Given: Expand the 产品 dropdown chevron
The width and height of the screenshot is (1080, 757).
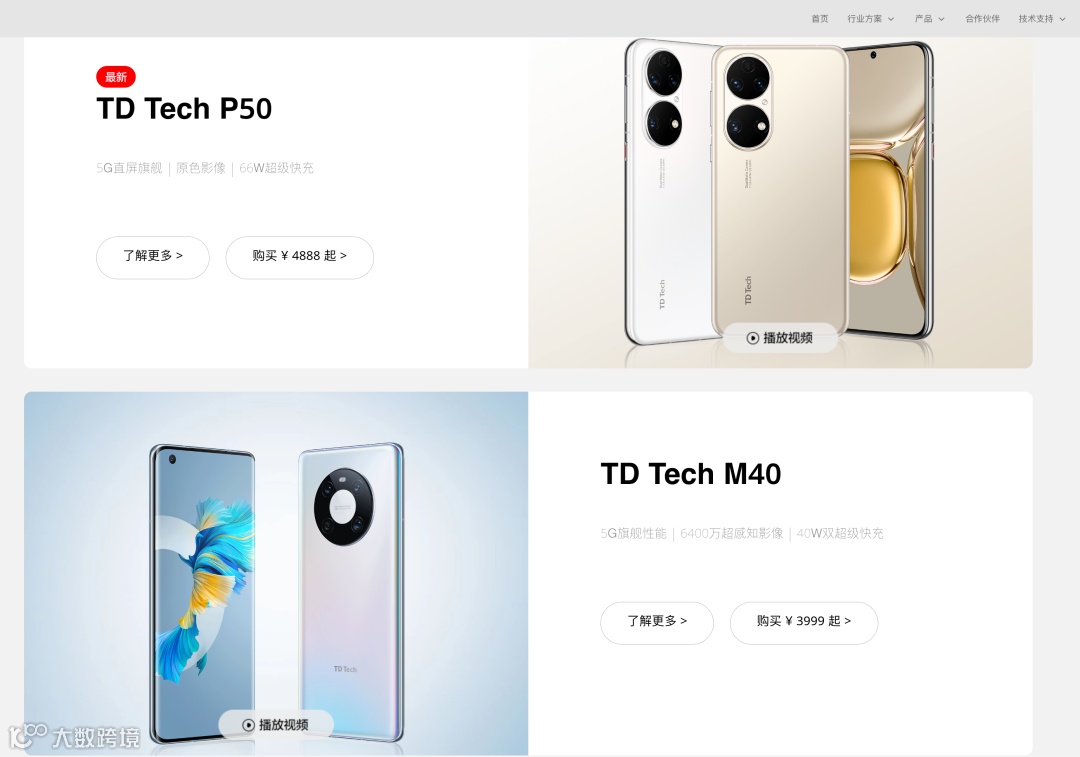Looking at the screenshot, I should pos(941,19).
